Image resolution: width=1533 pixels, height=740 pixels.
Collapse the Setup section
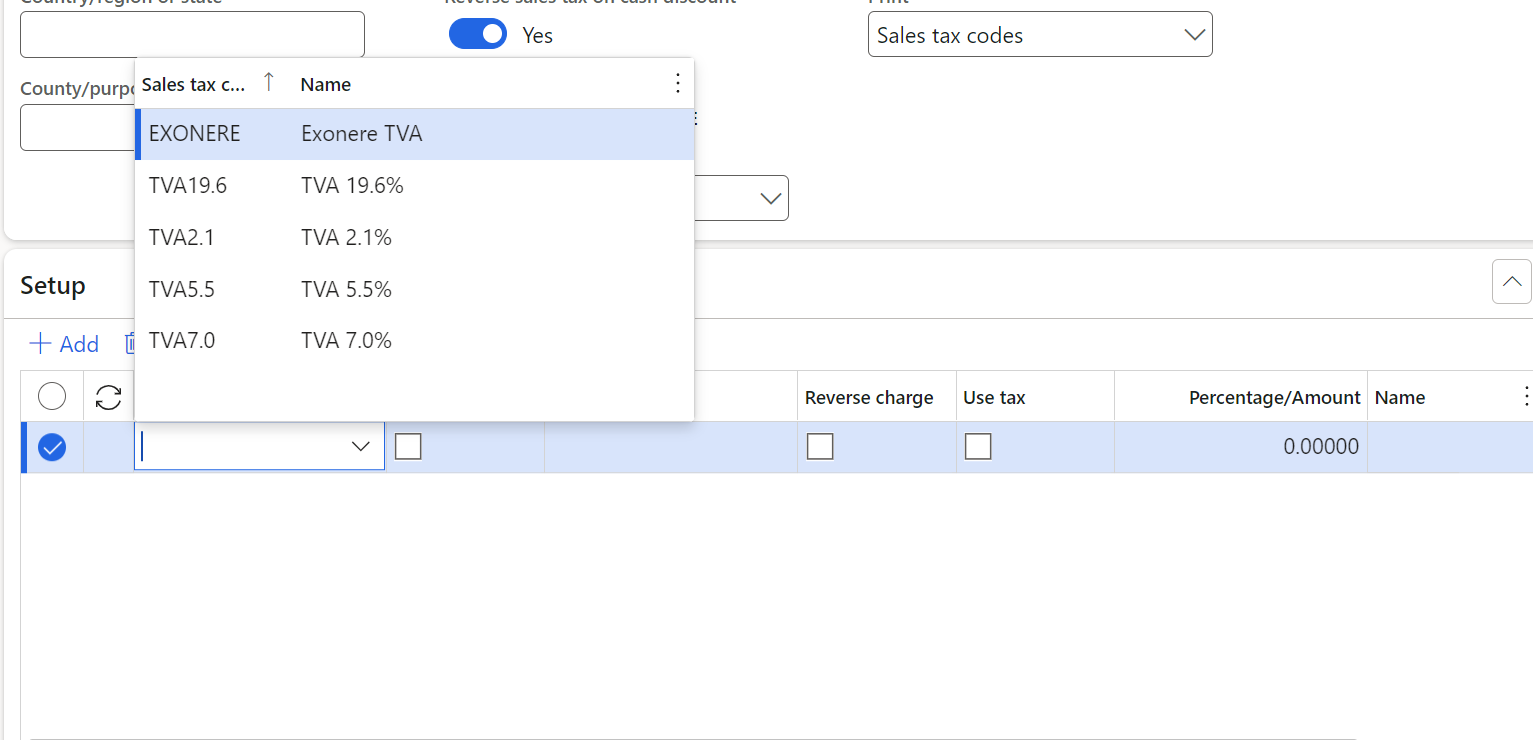1511,281
